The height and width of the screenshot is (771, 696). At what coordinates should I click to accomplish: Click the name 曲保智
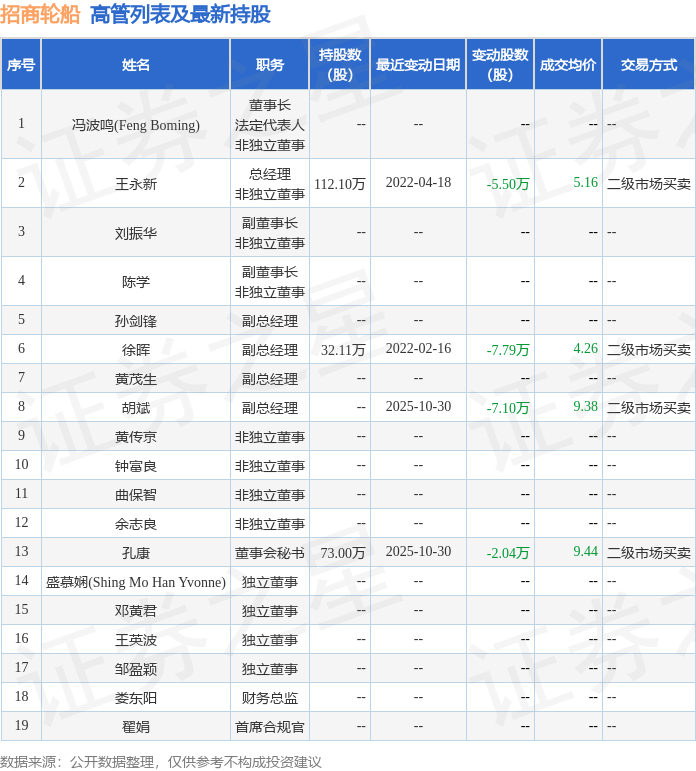[x=136, y=495]
